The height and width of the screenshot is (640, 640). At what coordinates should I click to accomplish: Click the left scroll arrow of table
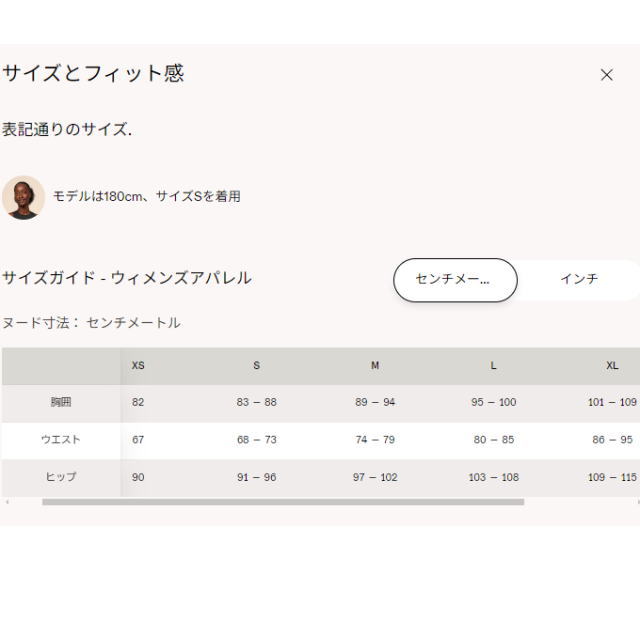pos(7,502)
